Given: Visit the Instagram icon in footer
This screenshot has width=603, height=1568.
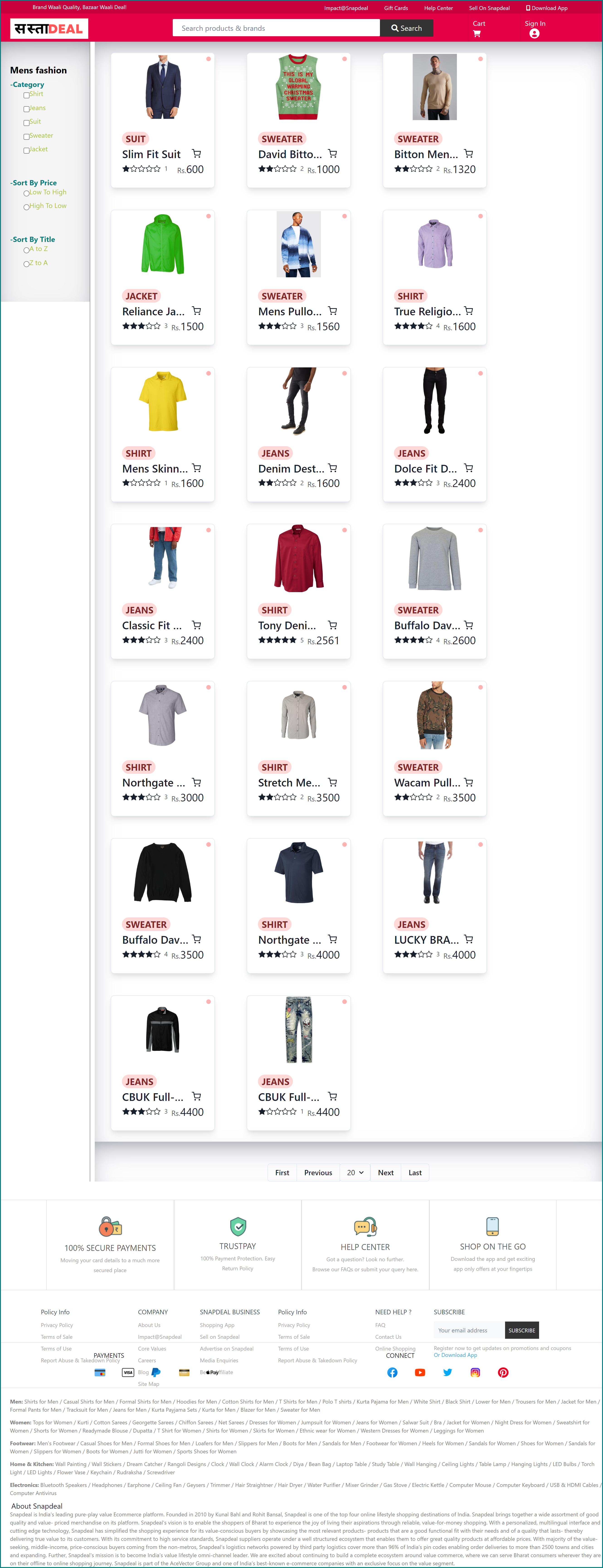Looking at the screenshot, I should (475, 1372).
